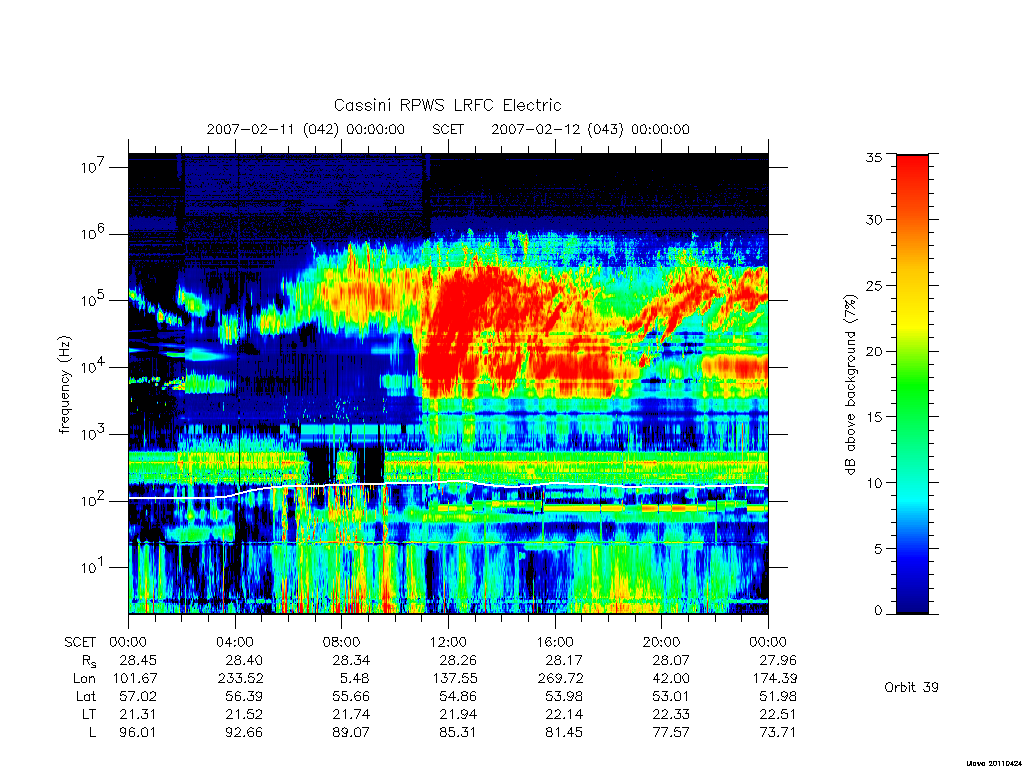Click the 'Rs' row label
The width and height of the screenshot is (1024, 768).
coord(89,661)
